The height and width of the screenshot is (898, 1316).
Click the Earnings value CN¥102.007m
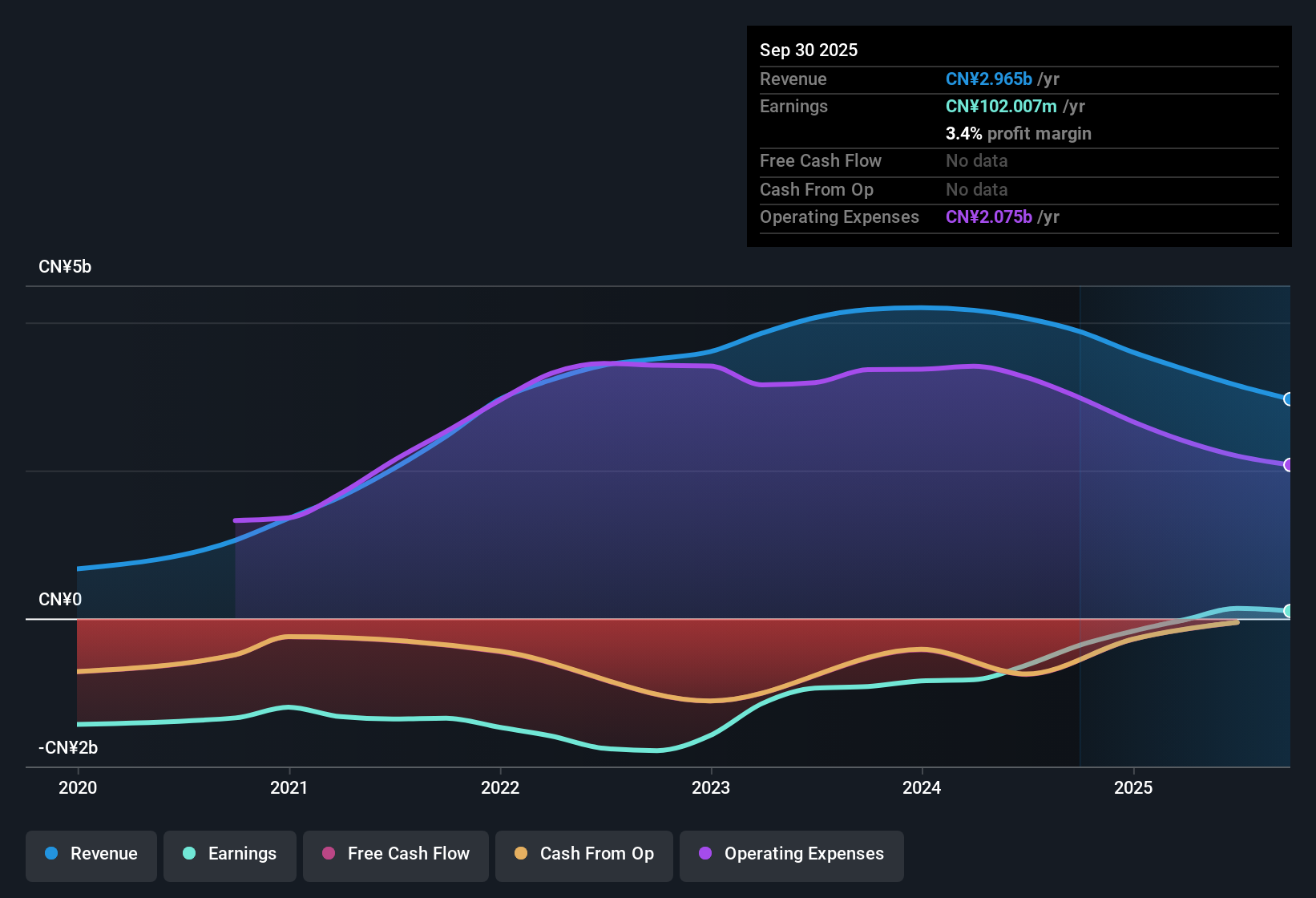point(1000,106)
